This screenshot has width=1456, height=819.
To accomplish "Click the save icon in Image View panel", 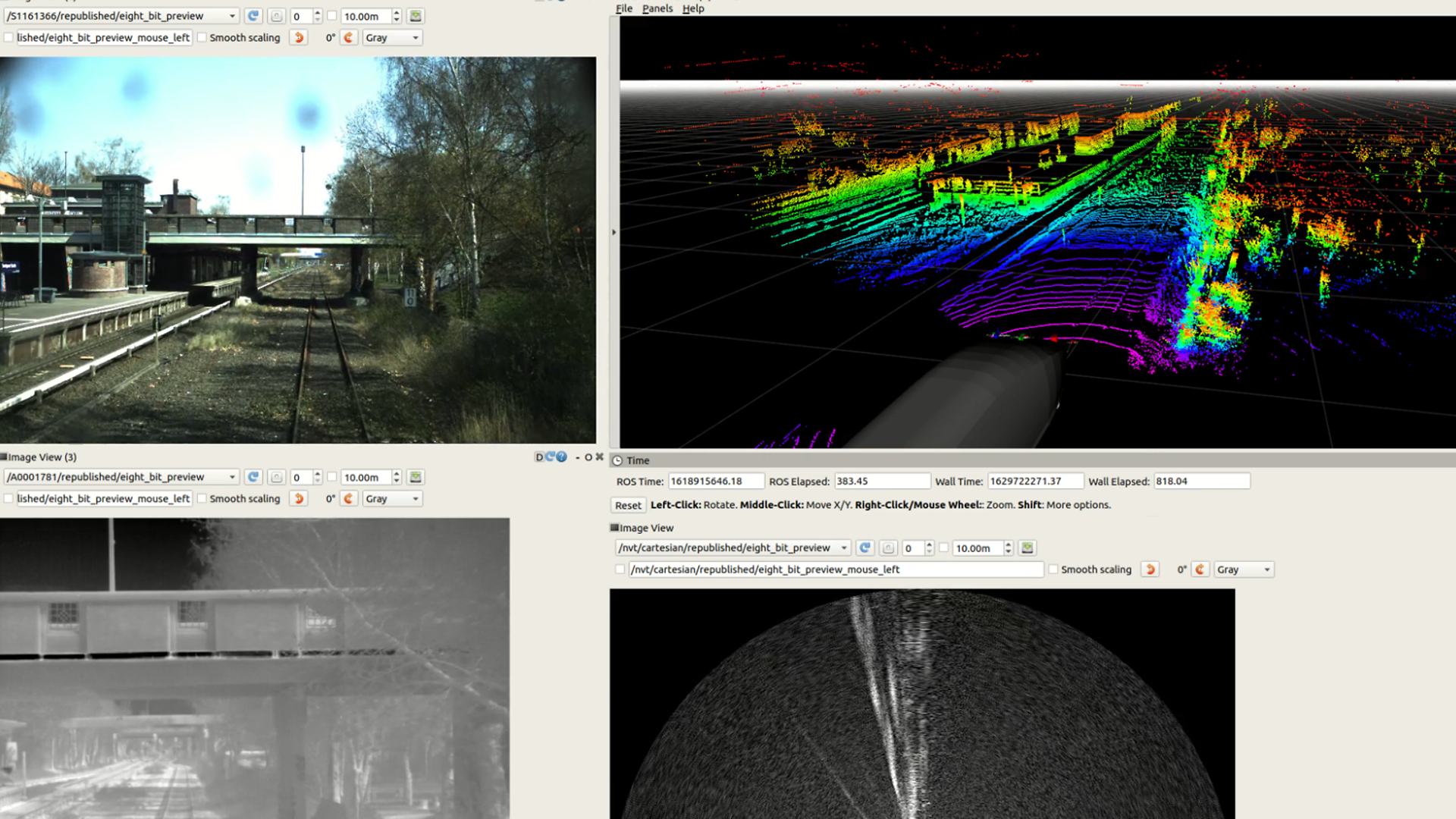I will 1027,548.
